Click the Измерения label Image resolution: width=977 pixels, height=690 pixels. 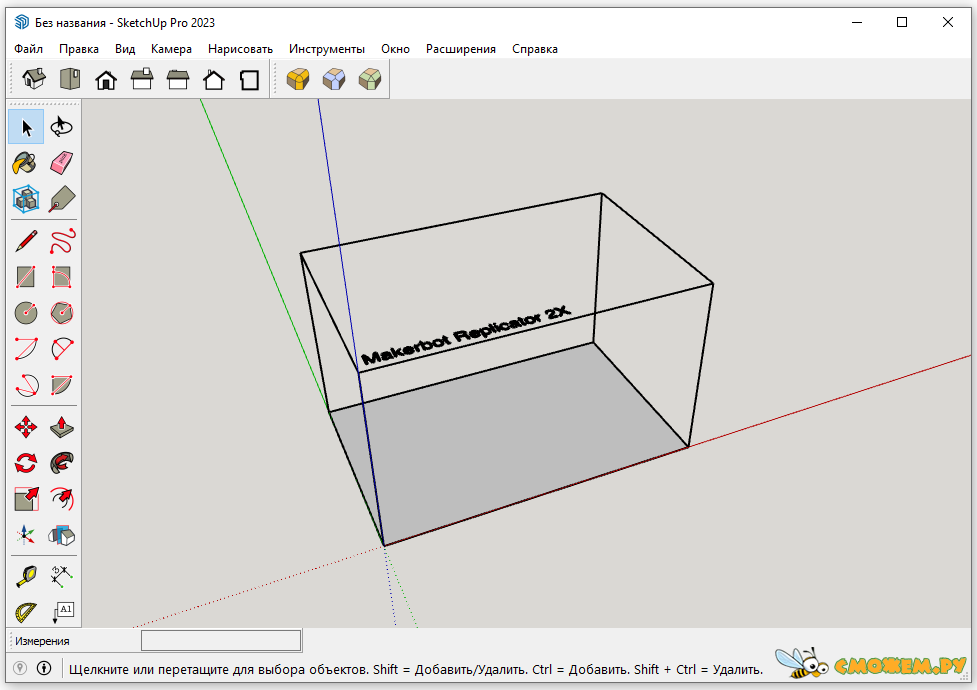42,641
